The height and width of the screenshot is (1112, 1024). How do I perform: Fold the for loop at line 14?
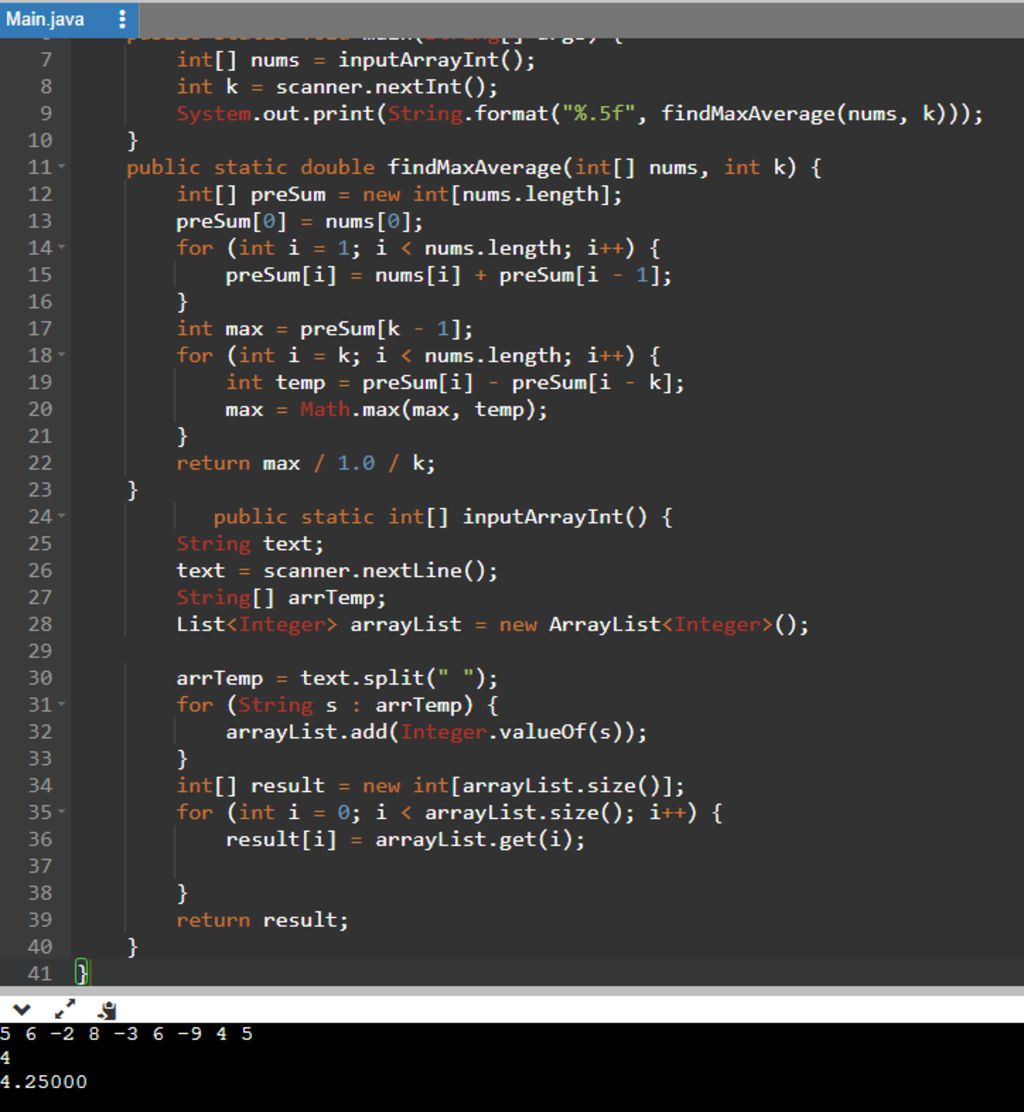point(62,248)
